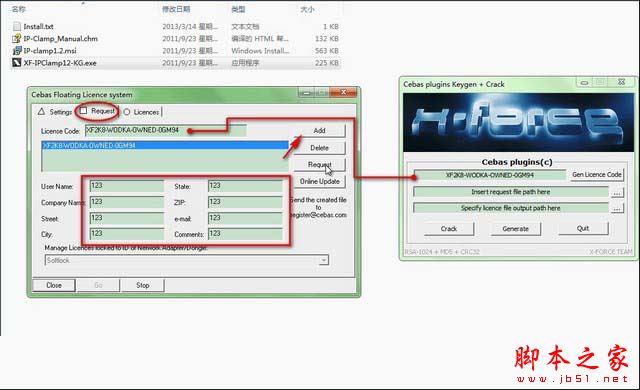Click the Generate button
The height and width of the screenshot is (390, 640).
(x=516, y=229)
